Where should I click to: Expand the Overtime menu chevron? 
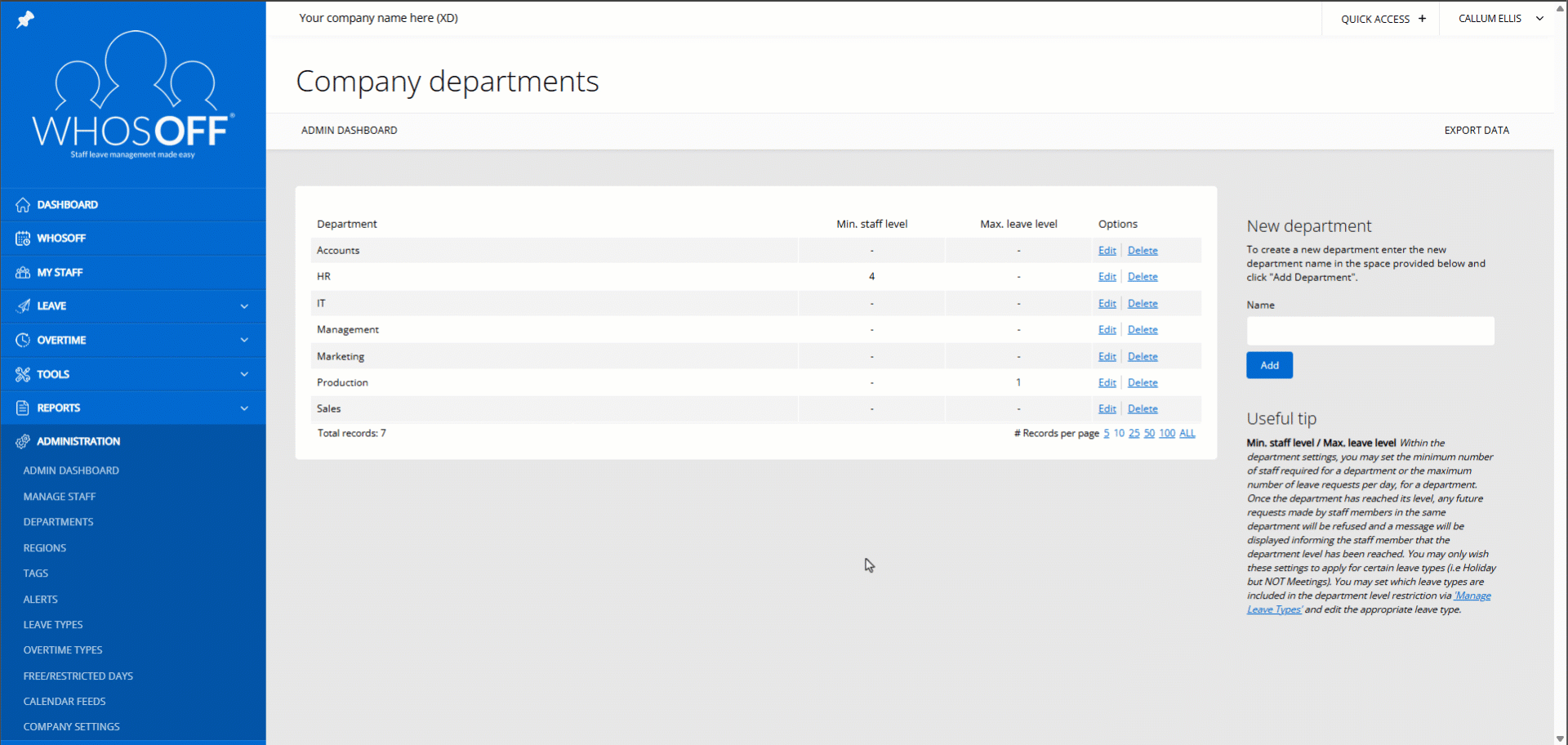pyautogui.click(x=244, y=340)
